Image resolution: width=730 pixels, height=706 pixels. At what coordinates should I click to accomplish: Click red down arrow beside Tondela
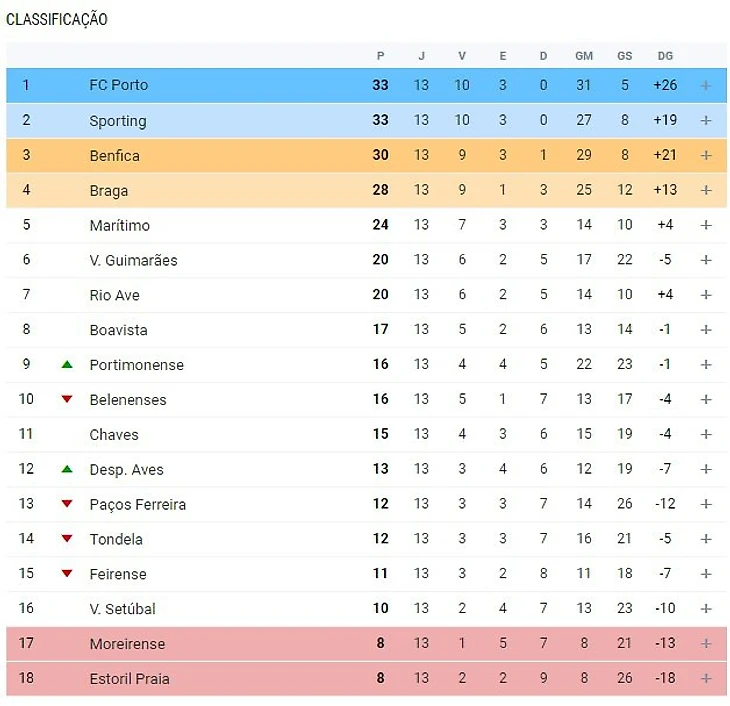[x=67, y=539]
